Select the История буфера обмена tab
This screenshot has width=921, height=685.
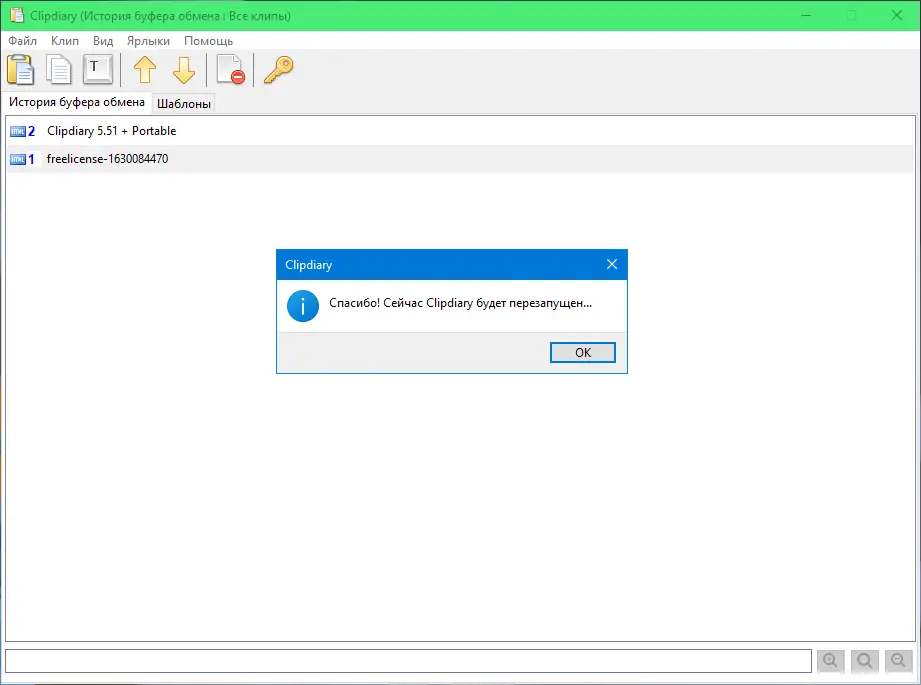tap(77, 102)
